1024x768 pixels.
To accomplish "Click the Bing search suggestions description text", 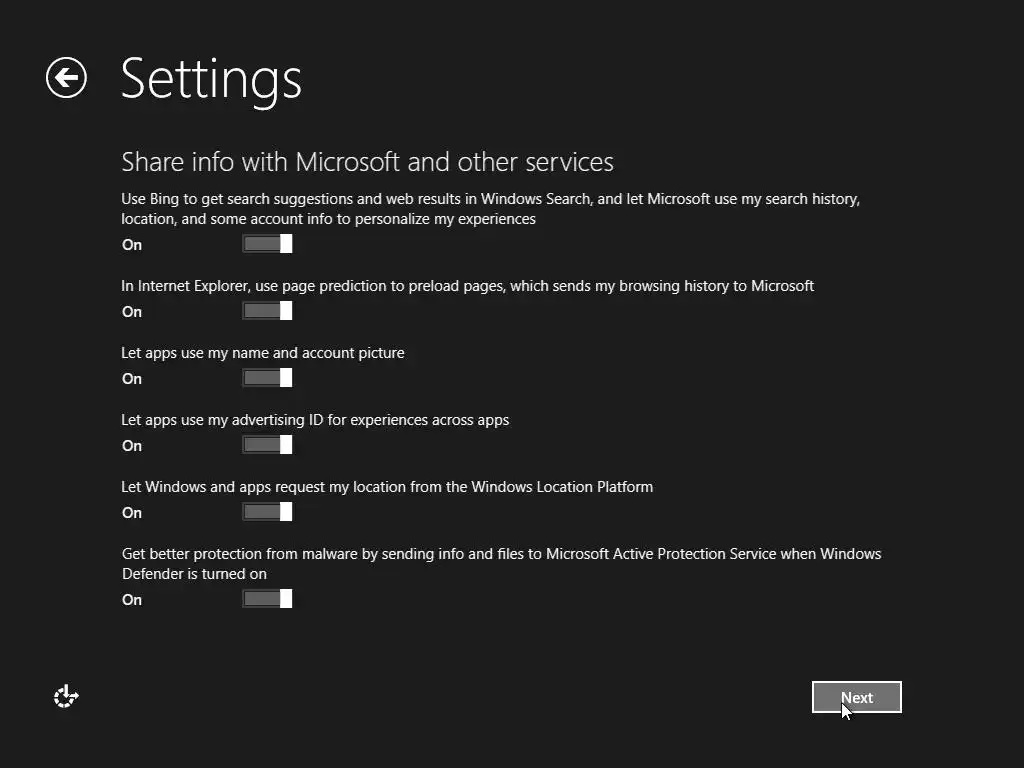I will (x=490, y=208).
